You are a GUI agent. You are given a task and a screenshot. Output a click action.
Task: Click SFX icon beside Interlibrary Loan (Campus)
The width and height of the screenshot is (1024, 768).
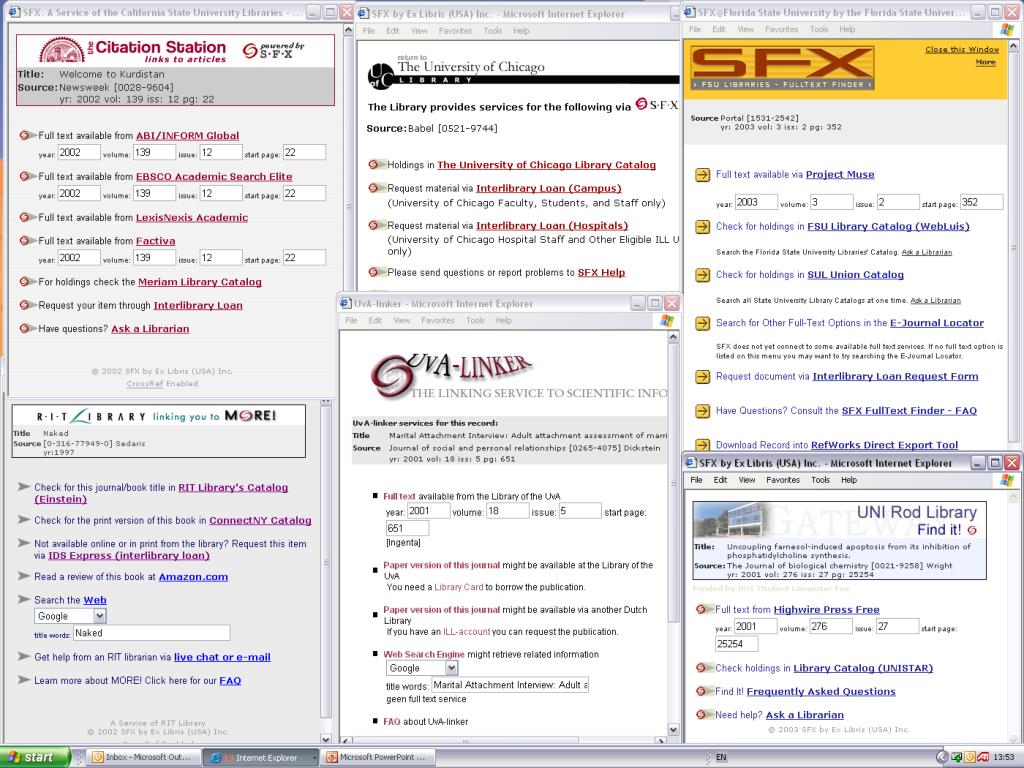click(376, 188)
